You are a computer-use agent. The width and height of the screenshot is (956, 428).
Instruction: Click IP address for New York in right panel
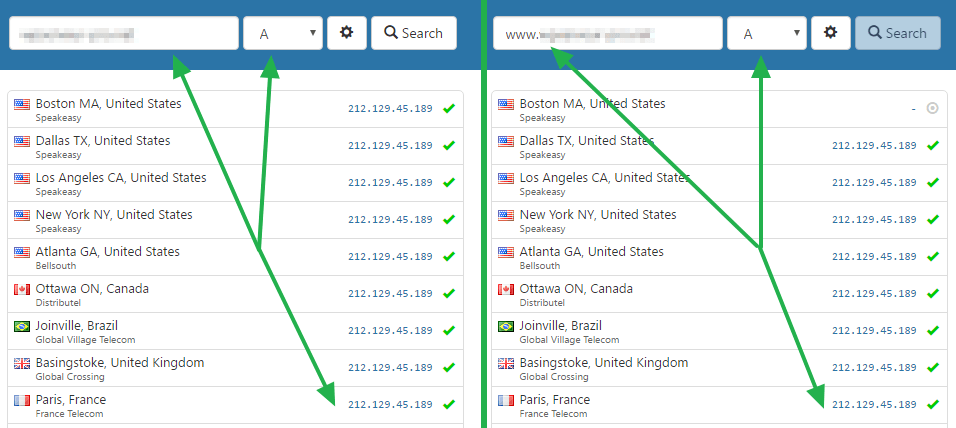pyautogui.click(x=874, y=219)
